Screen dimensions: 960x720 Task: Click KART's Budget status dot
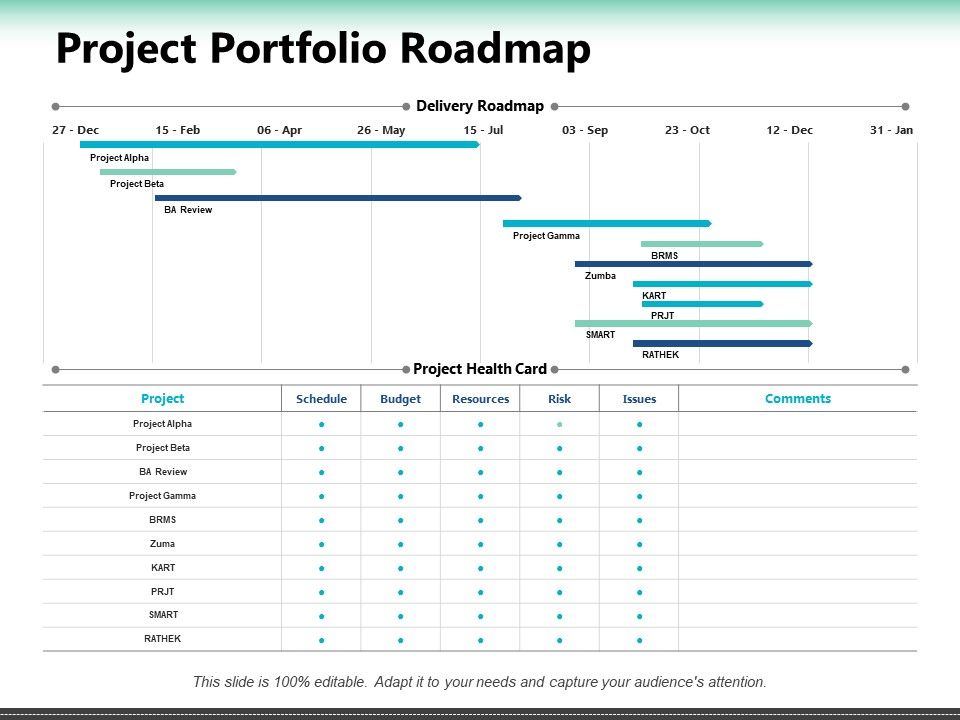400,568
